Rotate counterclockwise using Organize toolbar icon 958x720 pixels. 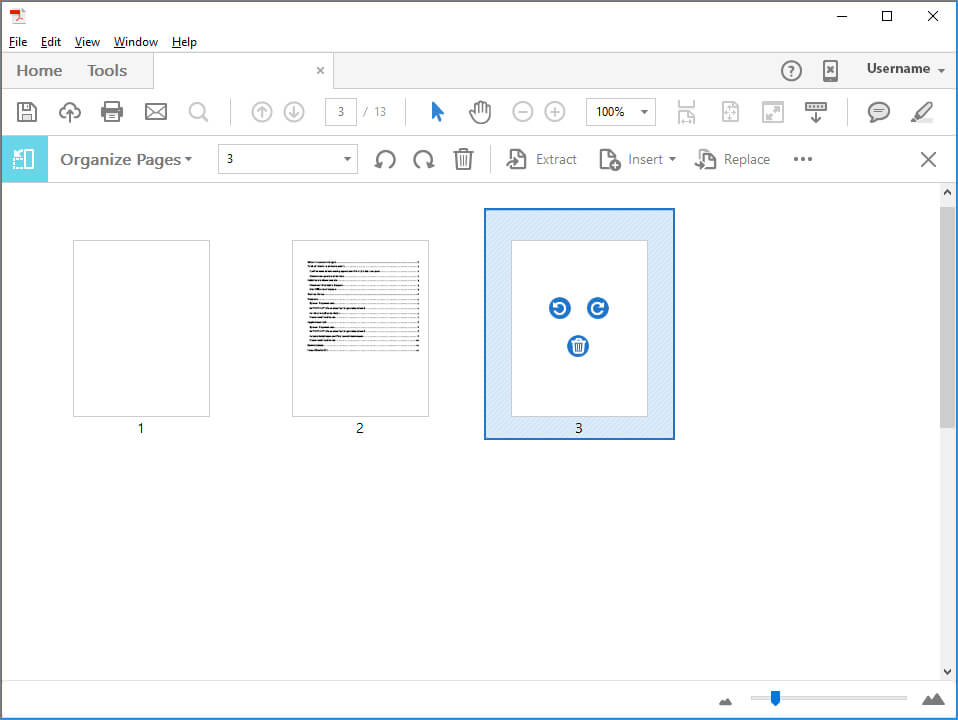[x=385, y=159]
